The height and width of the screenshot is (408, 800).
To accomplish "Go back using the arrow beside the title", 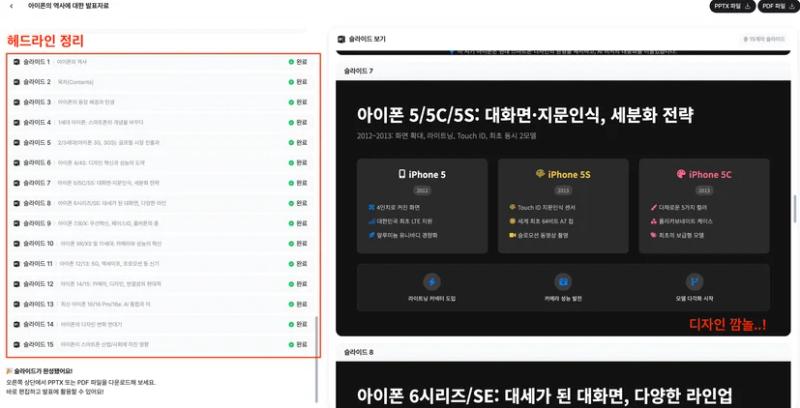I will (11, 6).
